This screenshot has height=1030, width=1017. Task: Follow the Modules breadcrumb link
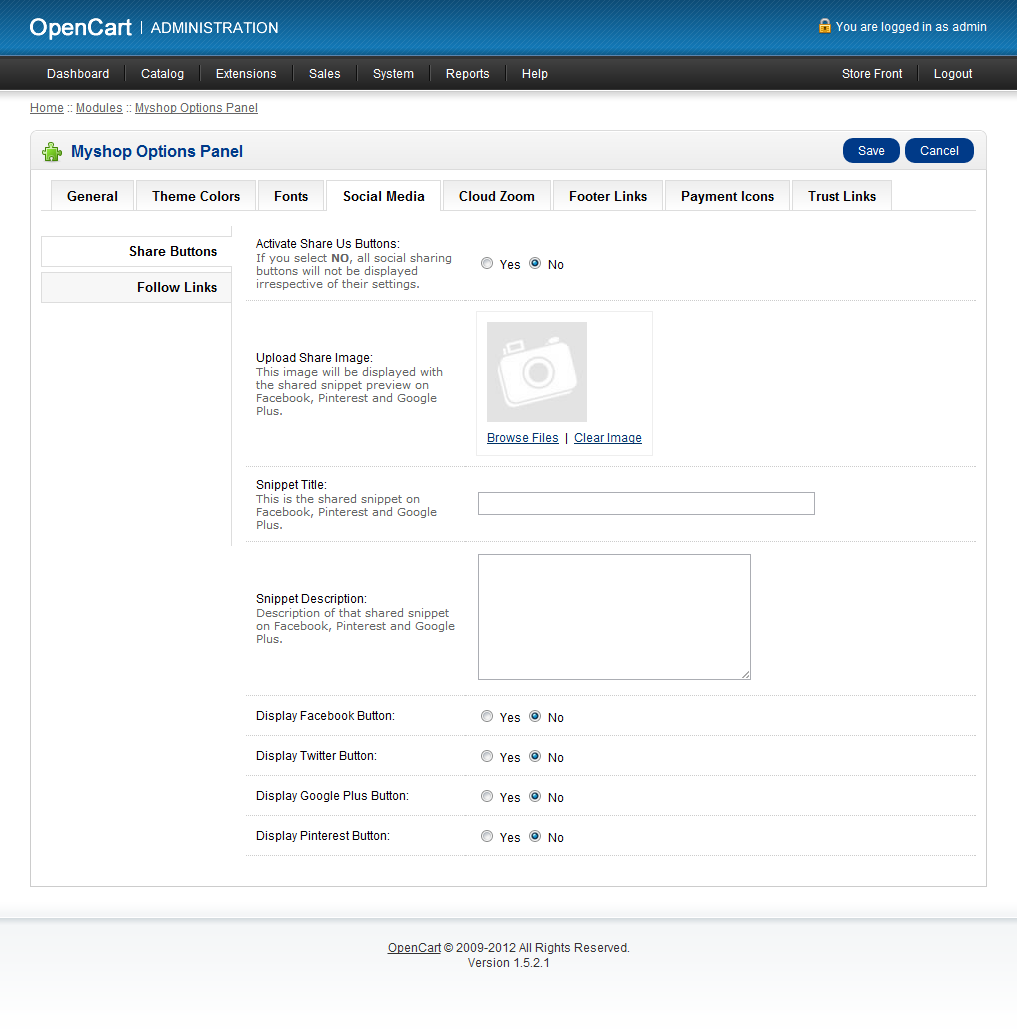[99, 108]
